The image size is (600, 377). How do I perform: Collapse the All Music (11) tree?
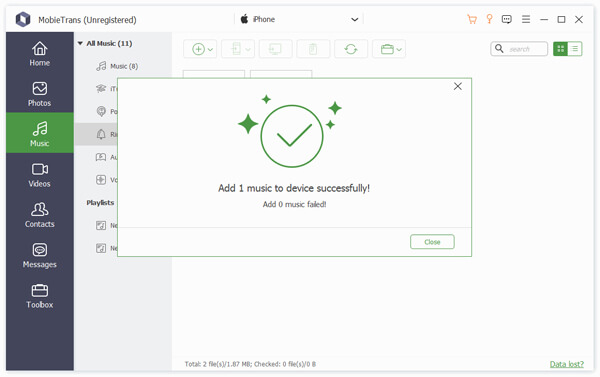coord(80,43)
